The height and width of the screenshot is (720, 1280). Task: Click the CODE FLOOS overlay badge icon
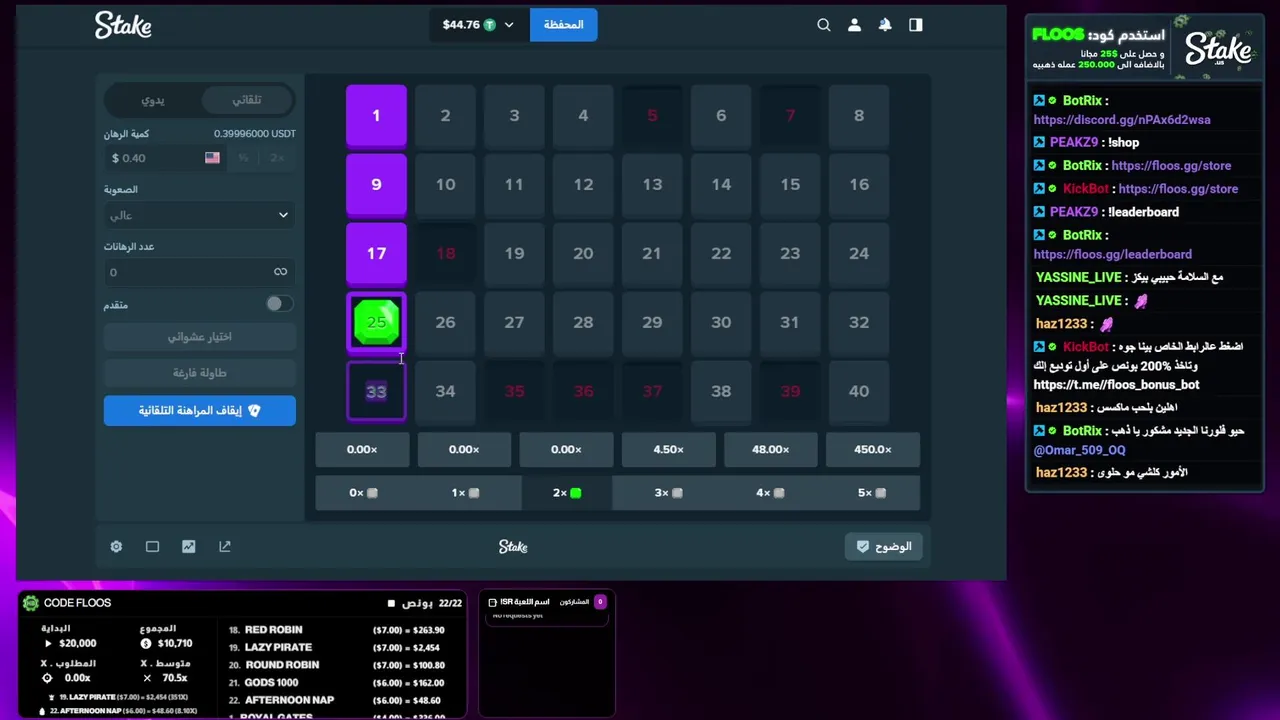31,603
